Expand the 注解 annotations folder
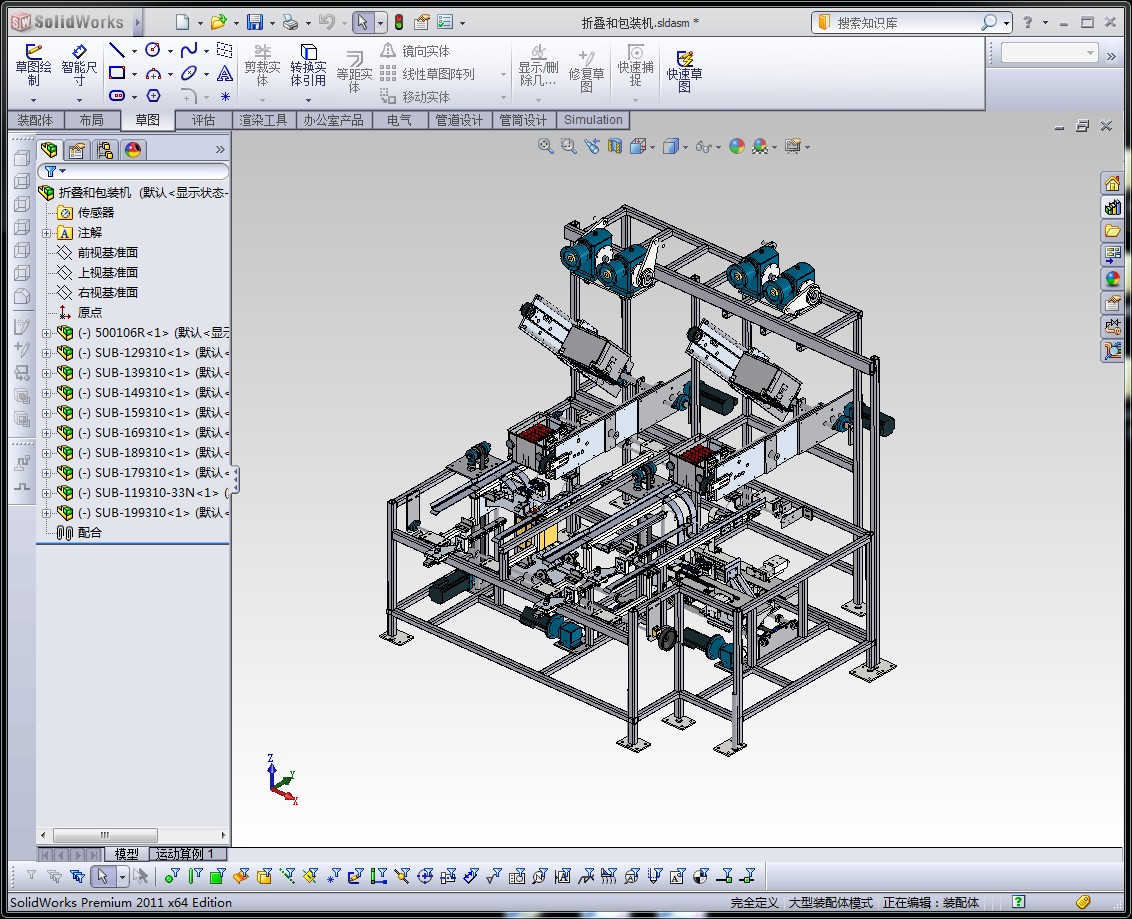1132x919 pixels. 46,233
